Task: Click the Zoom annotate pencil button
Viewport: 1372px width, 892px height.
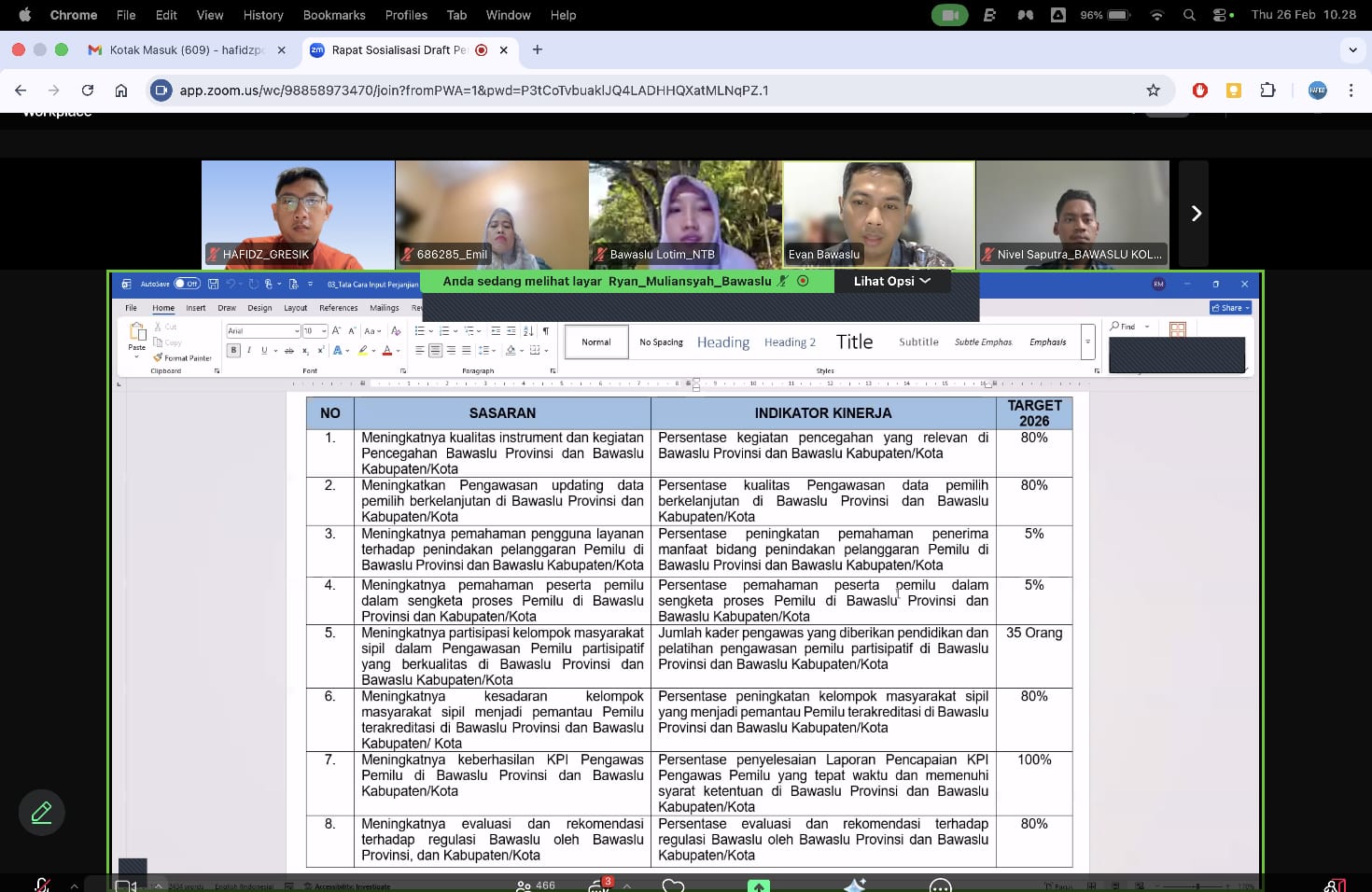Action: (41, 813)
